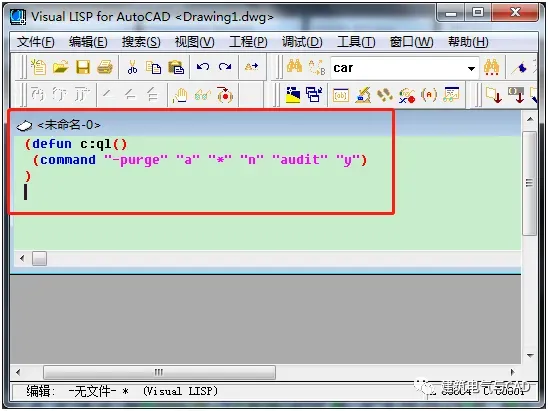Click the Select Window icon
This screenshot has height=411, width=548.
pos(314,95)
